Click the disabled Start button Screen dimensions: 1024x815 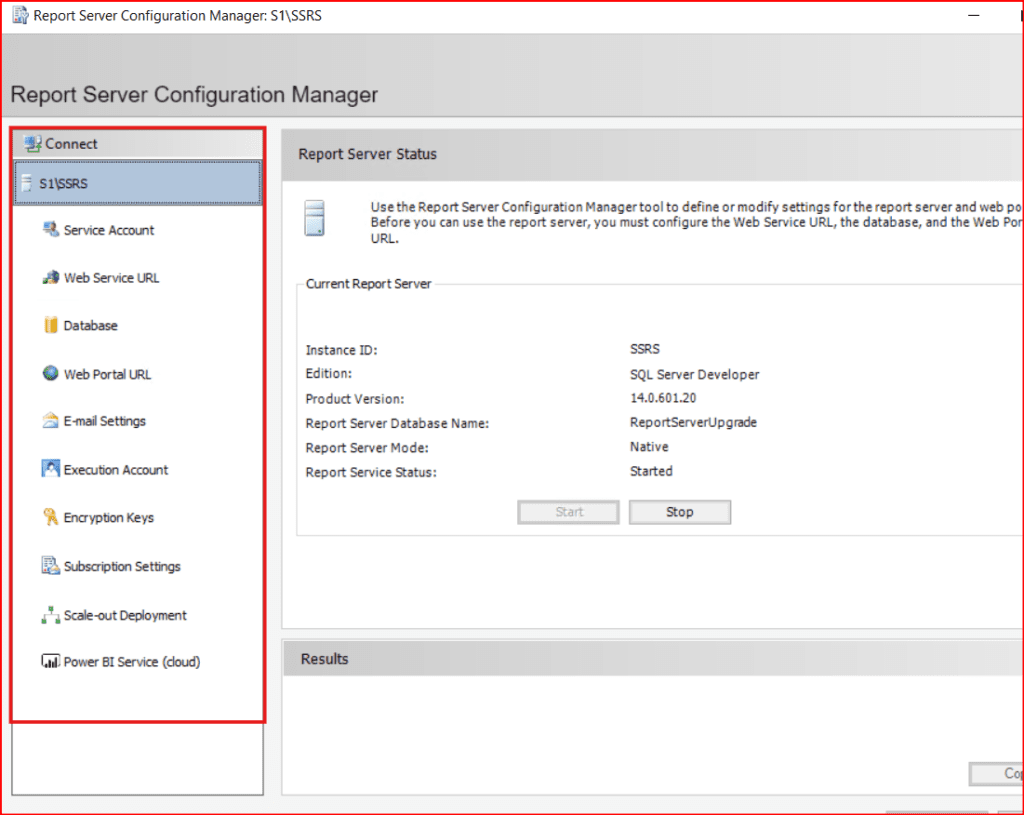pyautogui.click(x=569, y=512)
